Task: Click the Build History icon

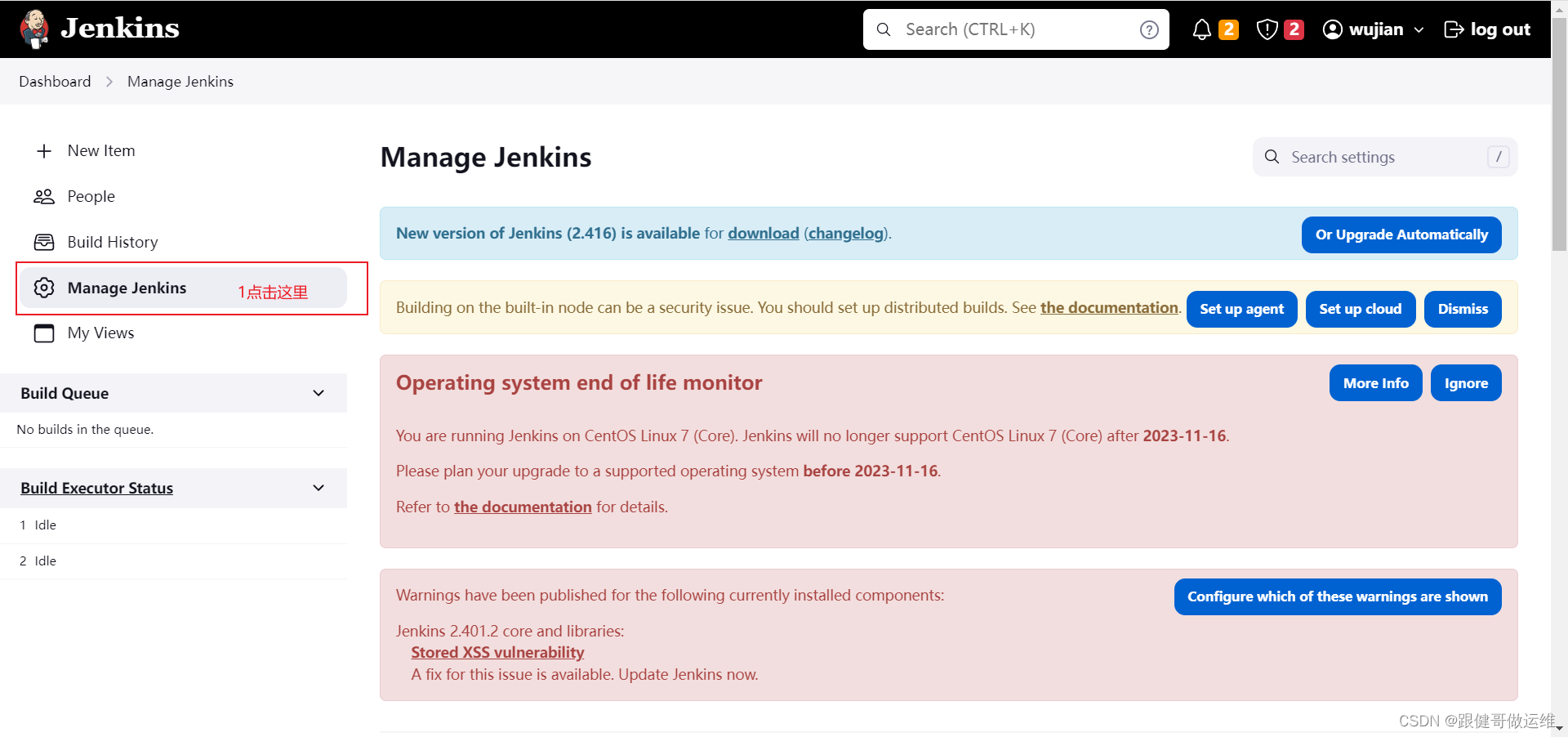Action: click(44, 243)
